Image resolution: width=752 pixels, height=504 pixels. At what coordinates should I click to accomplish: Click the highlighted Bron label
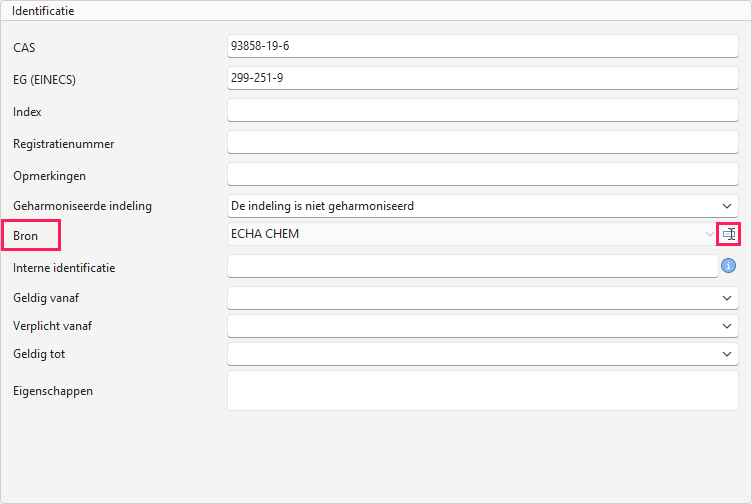25,235
